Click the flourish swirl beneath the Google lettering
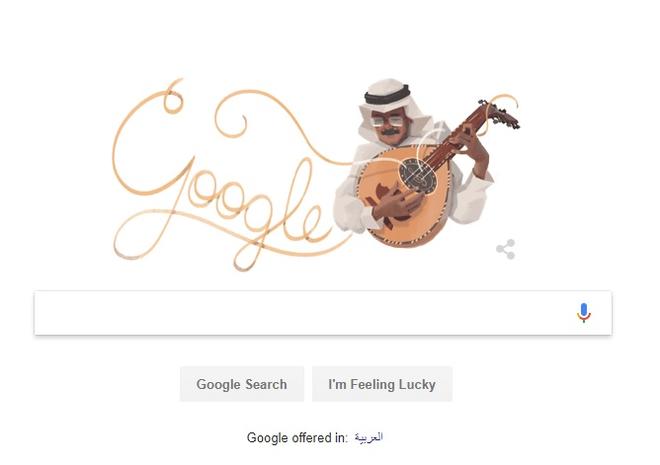The height and width of the screenshot is (465, 660). click(x=227, y=238)
